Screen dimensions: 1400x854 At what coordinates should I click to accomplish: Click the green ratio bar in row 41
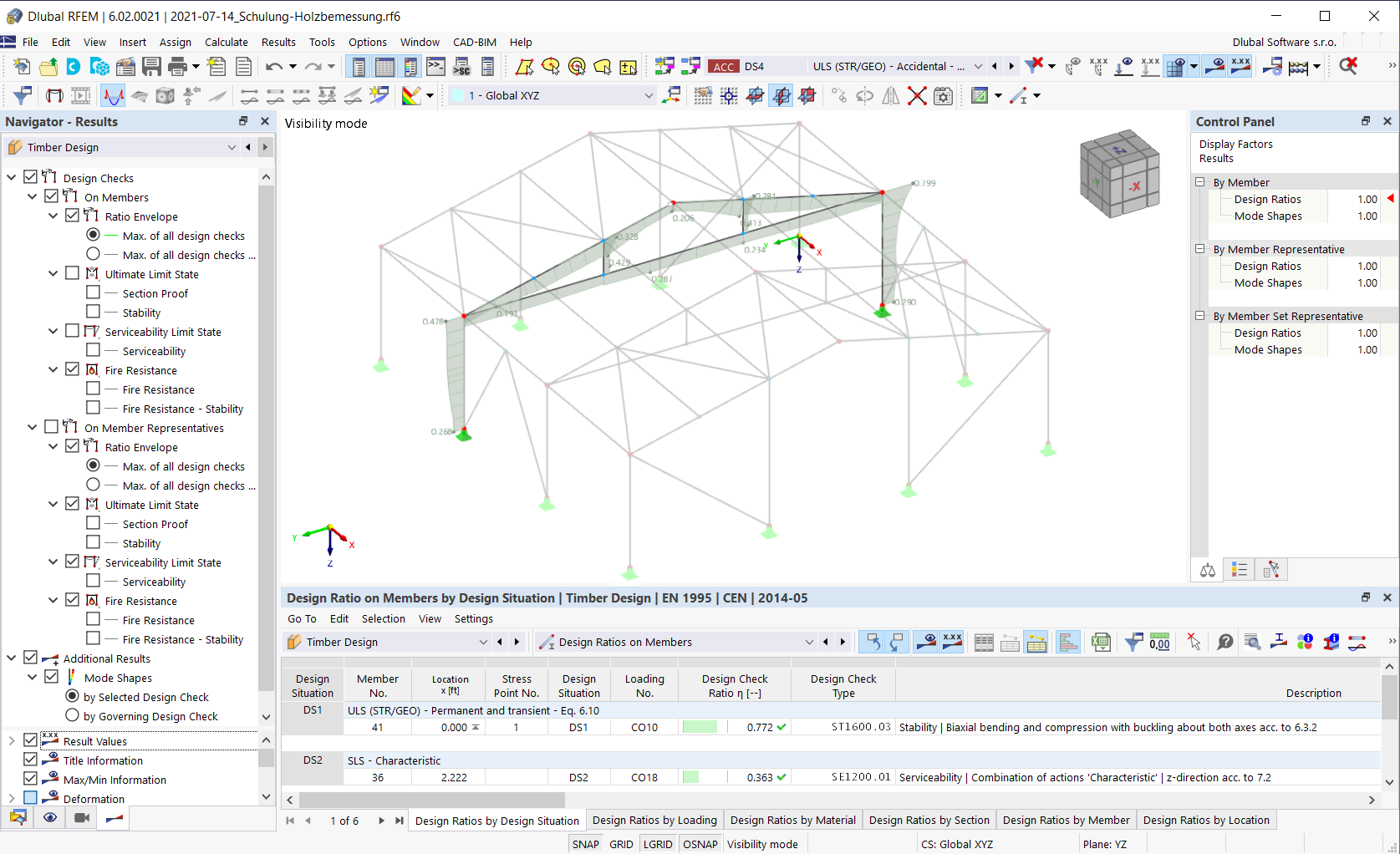point(700,727)
